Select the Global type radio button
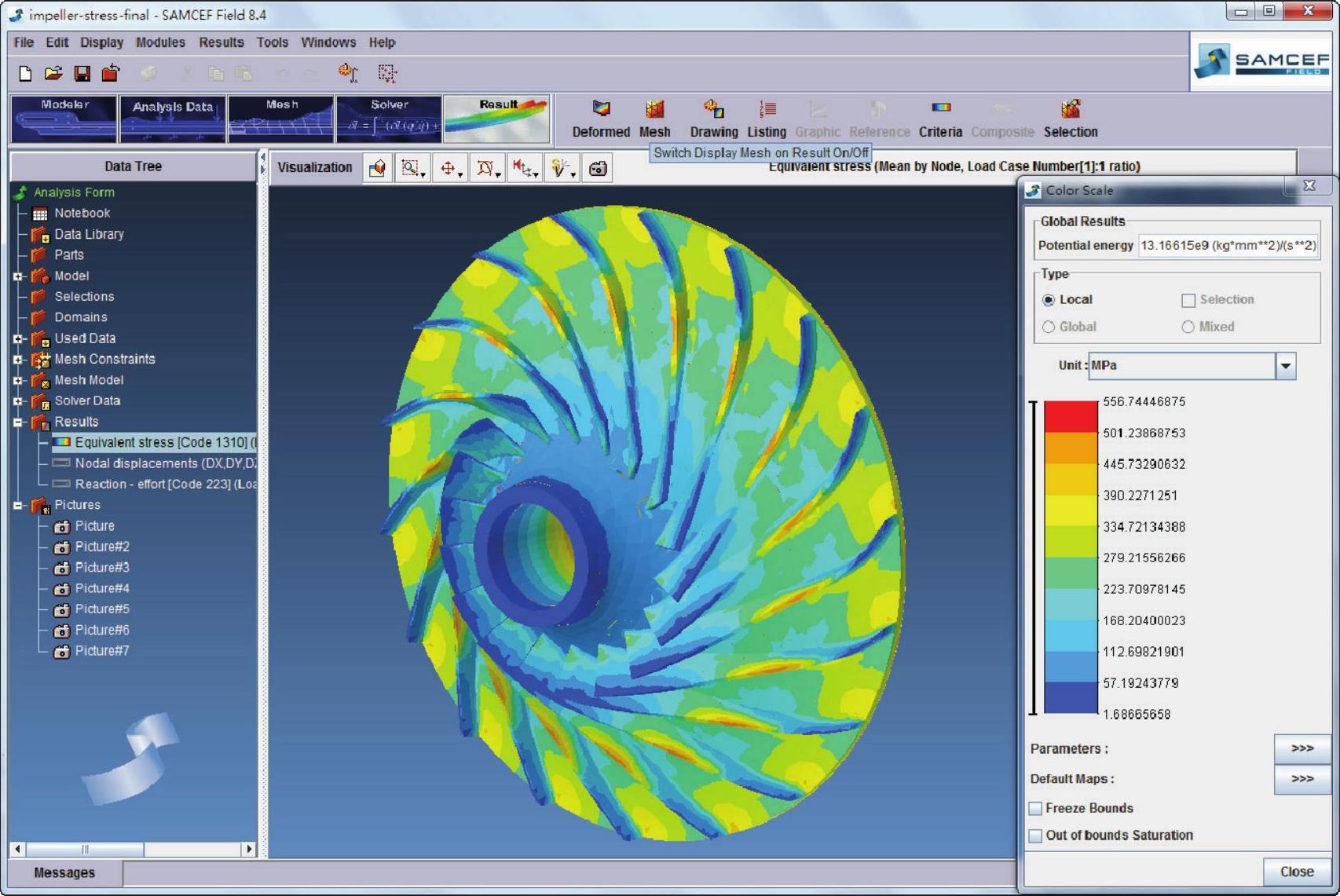This screenshot has height=896, width=1340. [x=1049, y=327]
